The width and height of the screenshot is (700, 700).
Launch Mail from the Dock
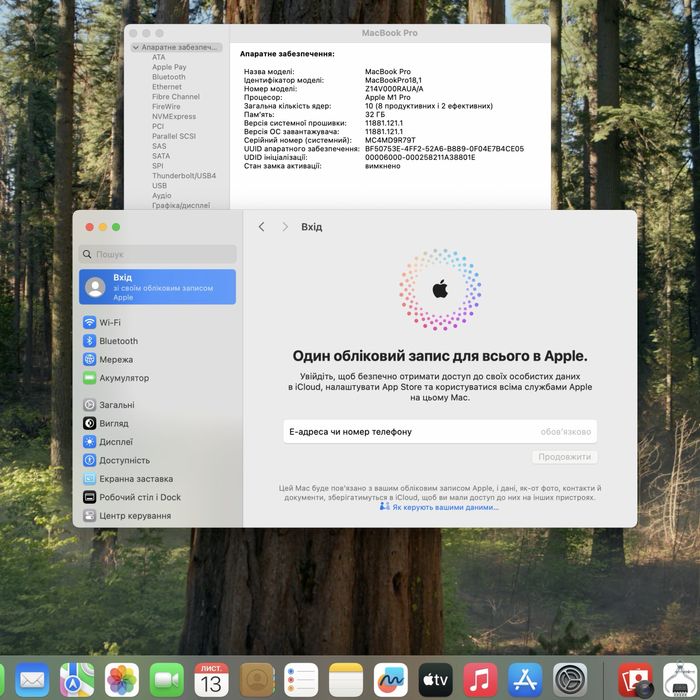(x=32, y=680)
